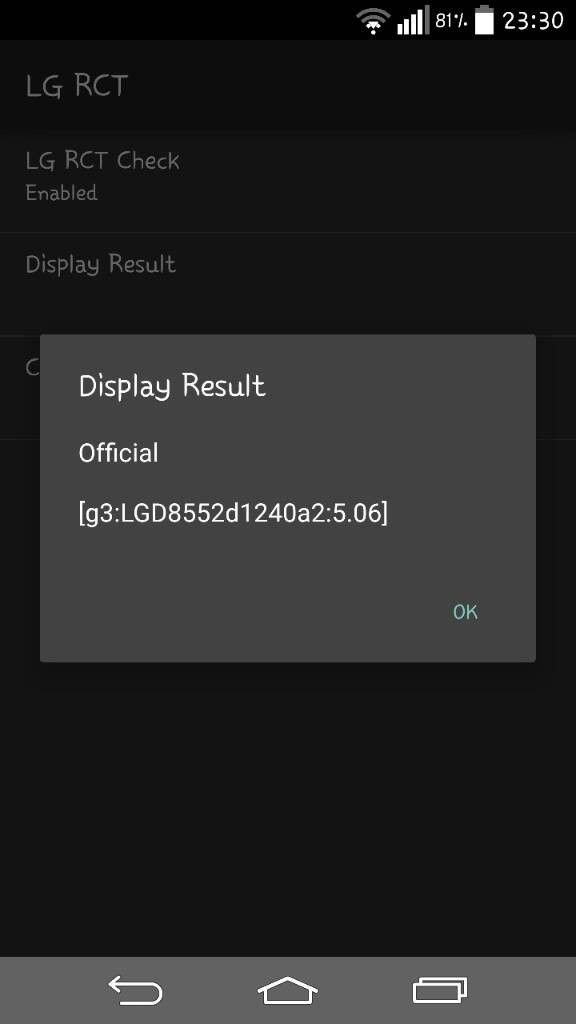Tap the 23:30 clock in status bar
This screenshot has height=1024, width=576.
click(x=533, y=21)
